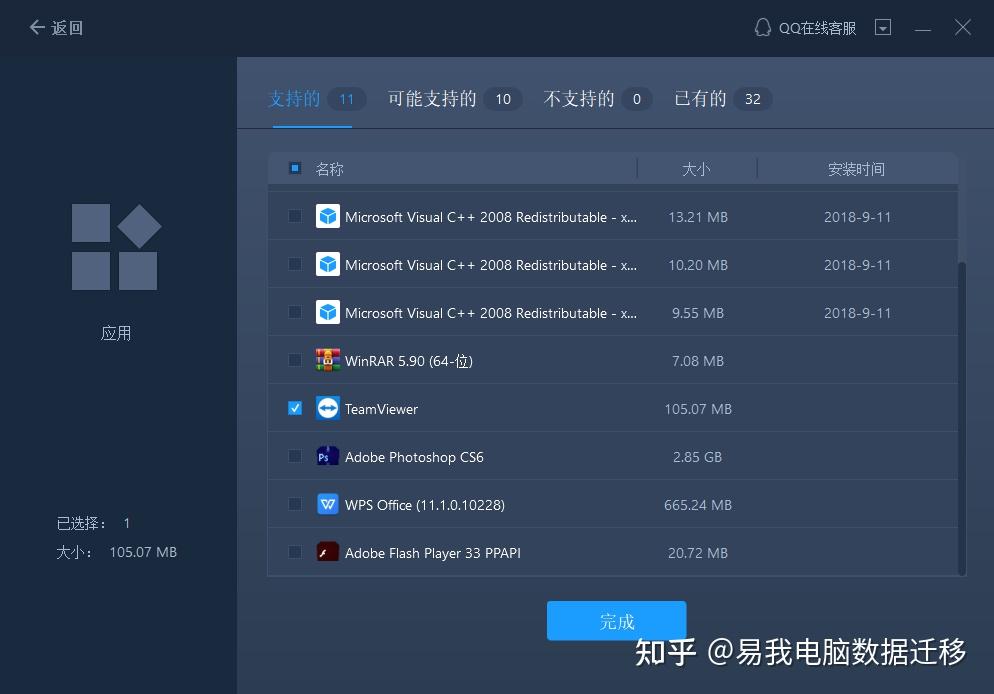Check the WinRAR 5.90 checkbox
This screenshot has height=694, width=994.
tap(295, 360)
